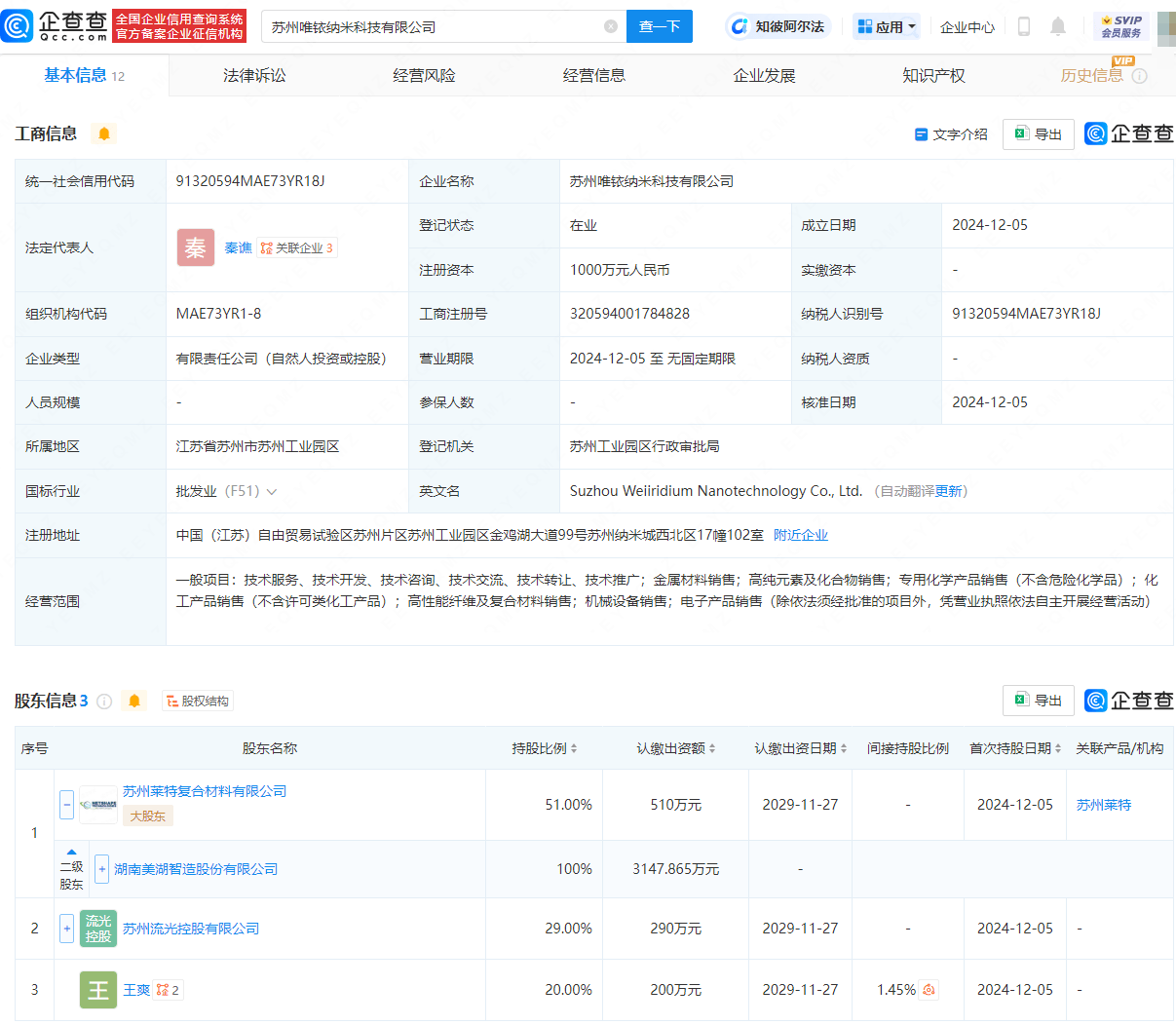Subscribe to 工商信息 alert bell

[x=104, y=133]
